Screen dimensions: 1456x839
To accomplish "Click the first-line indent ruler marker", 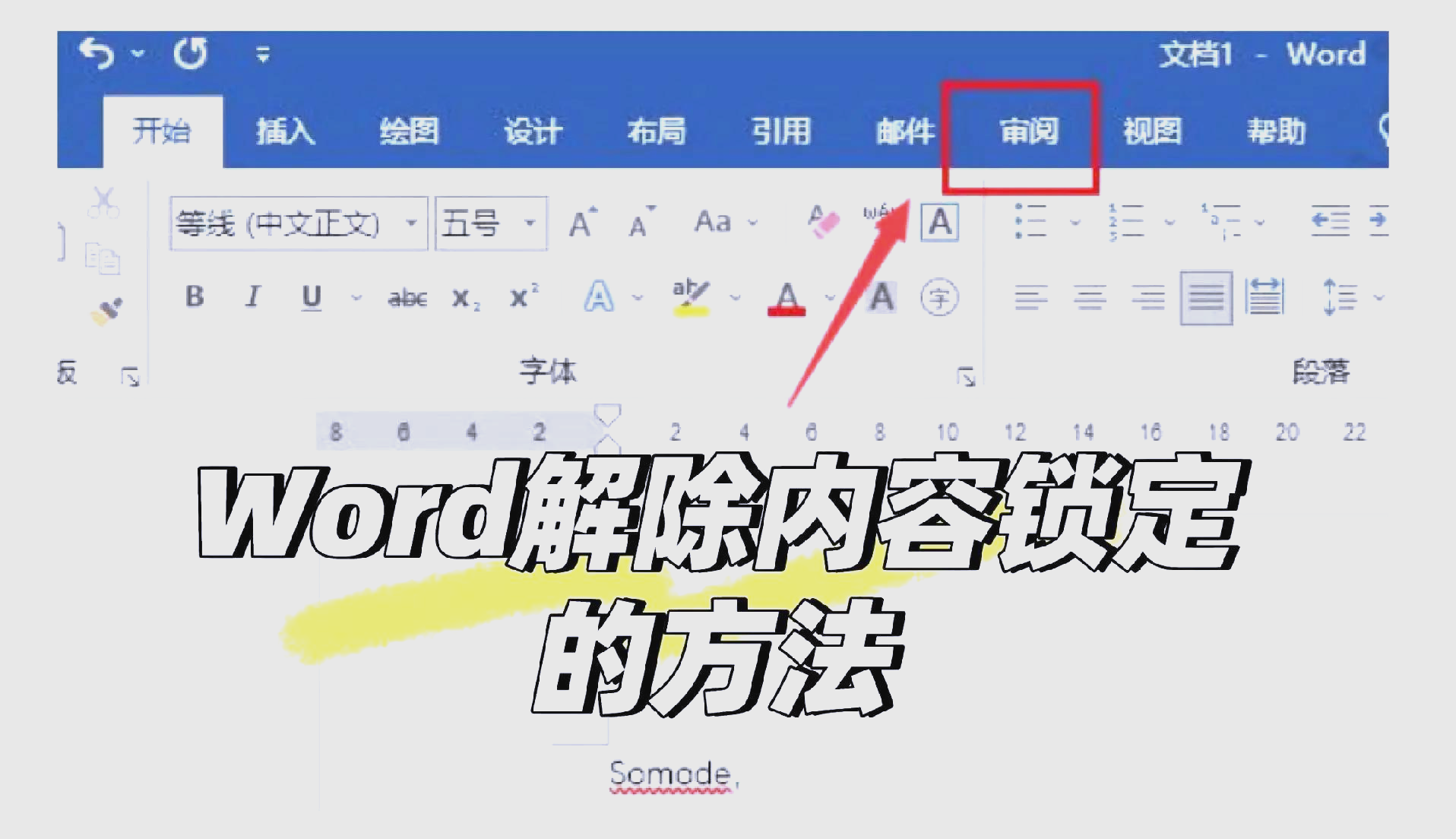I will (x=607, y=415).
